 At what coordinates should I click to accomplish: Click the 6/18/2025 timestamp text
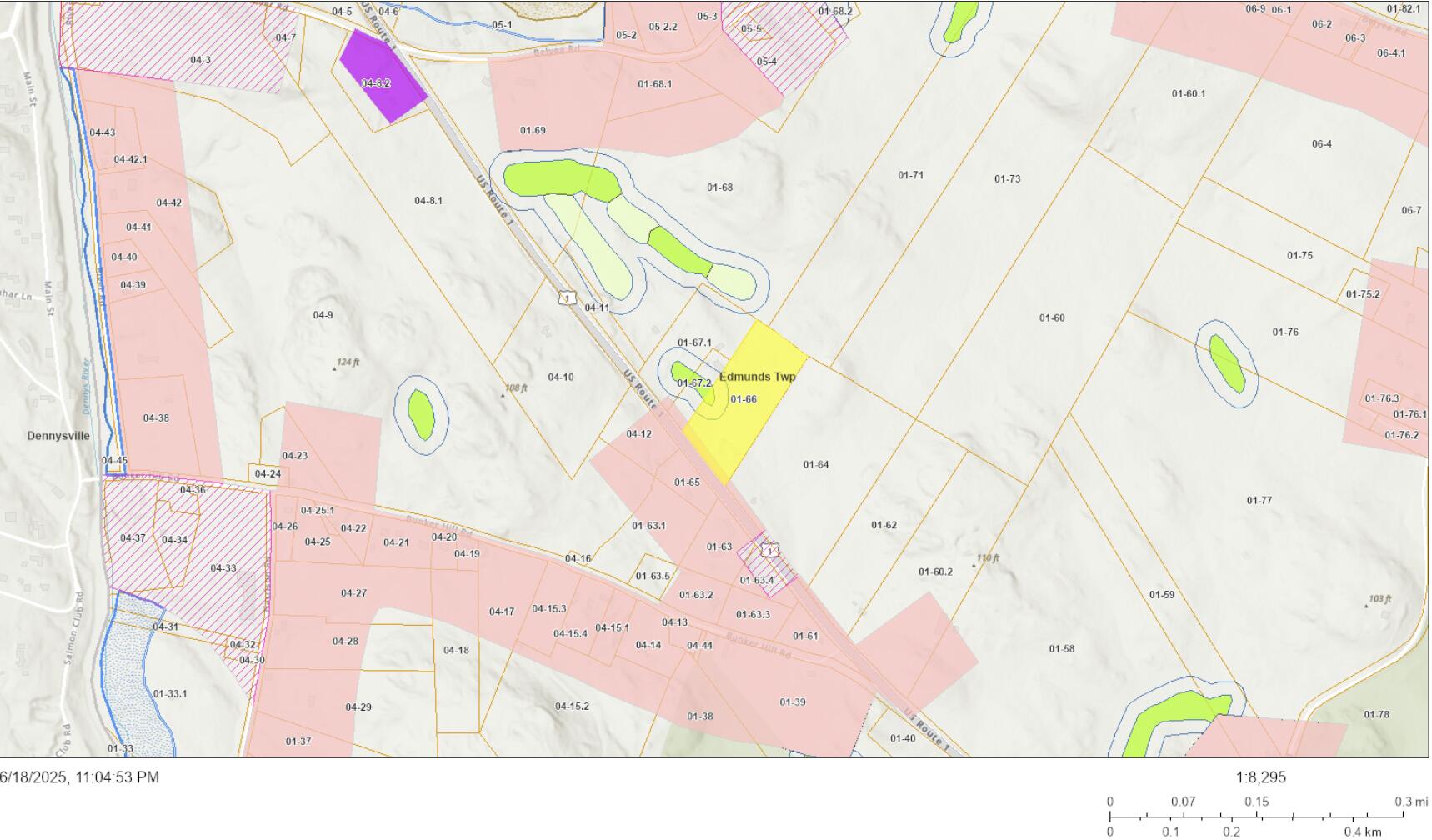click(x=79, y=777)
